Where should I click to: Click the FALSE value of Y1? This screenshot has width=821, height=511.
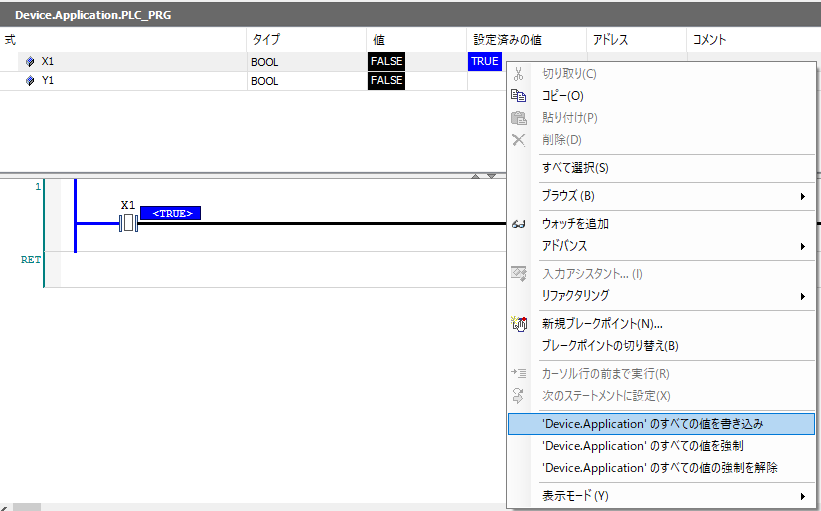coord(386,80)
